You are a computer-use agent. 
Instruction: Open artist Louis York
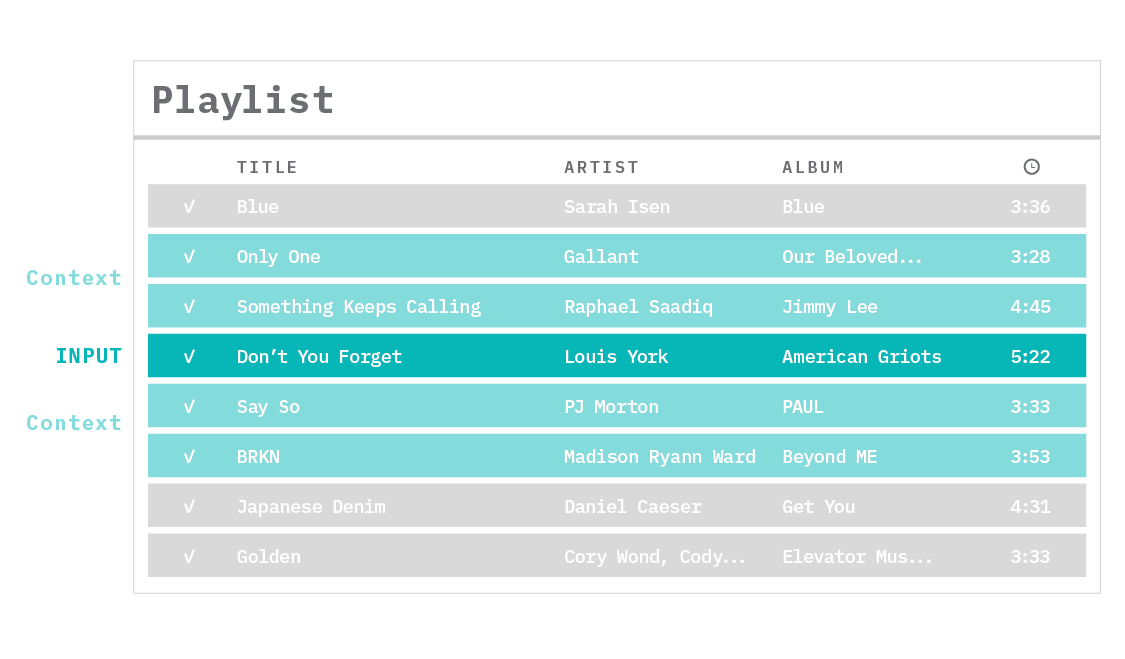(616, 357)
